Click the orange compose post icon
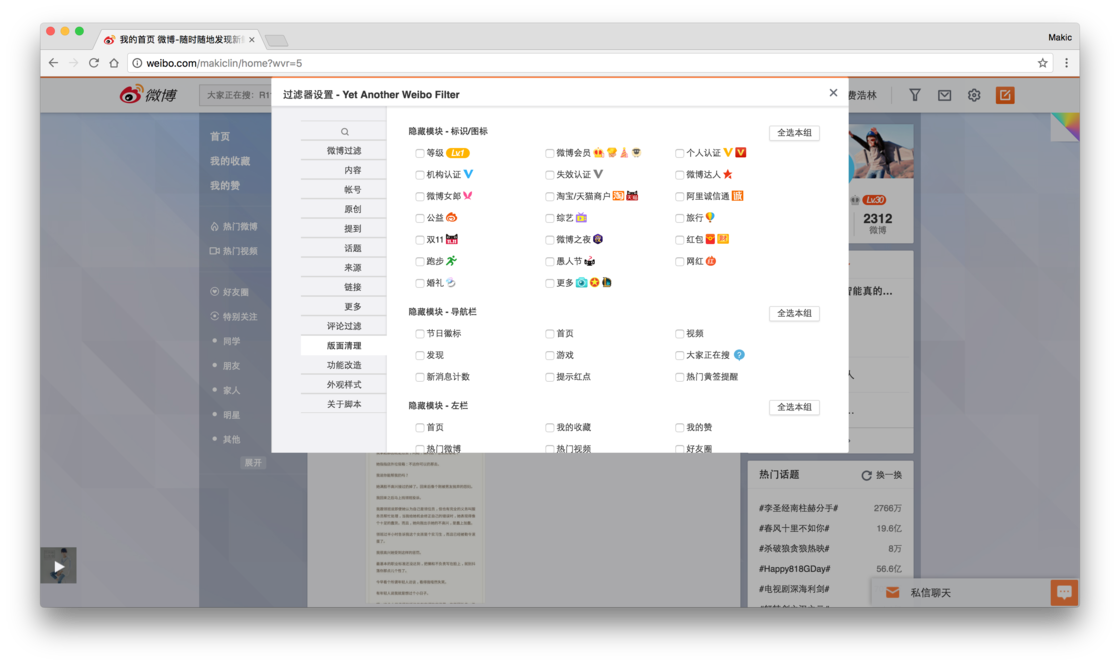 pos(1005,95)
